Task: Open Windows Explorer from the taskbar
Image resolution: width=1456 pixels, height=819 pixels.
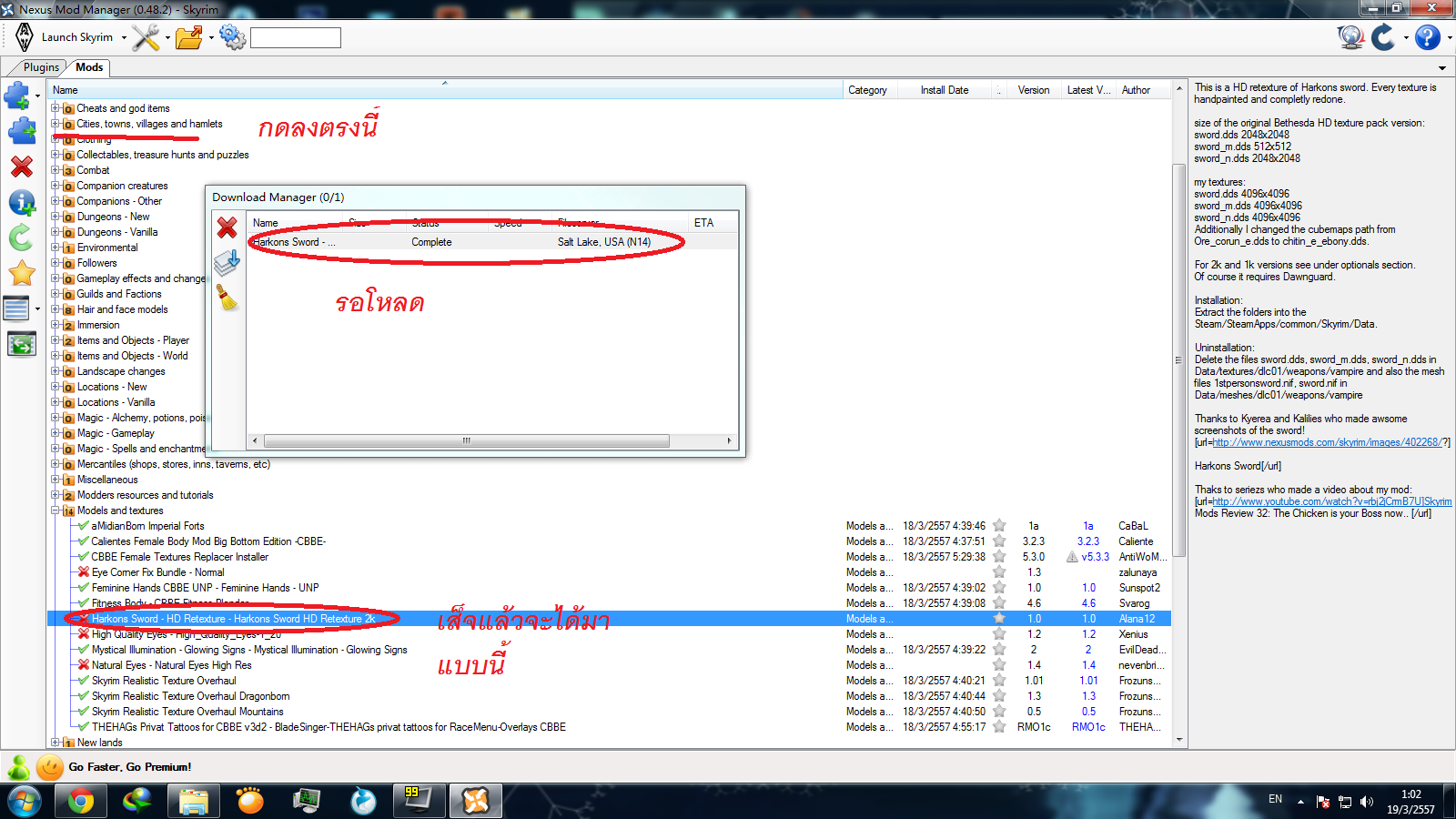Action: (194, 801)
